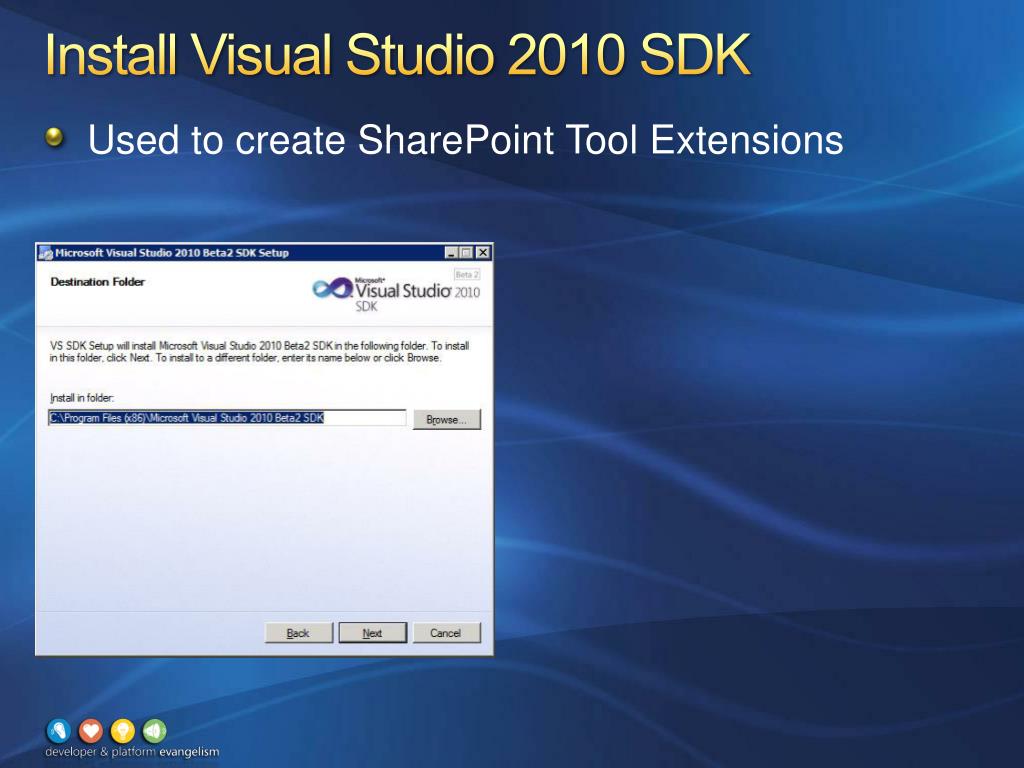Click the developer & platform evangelism text
This screenshot has height=768, width=1024.
tap(132, 752)
